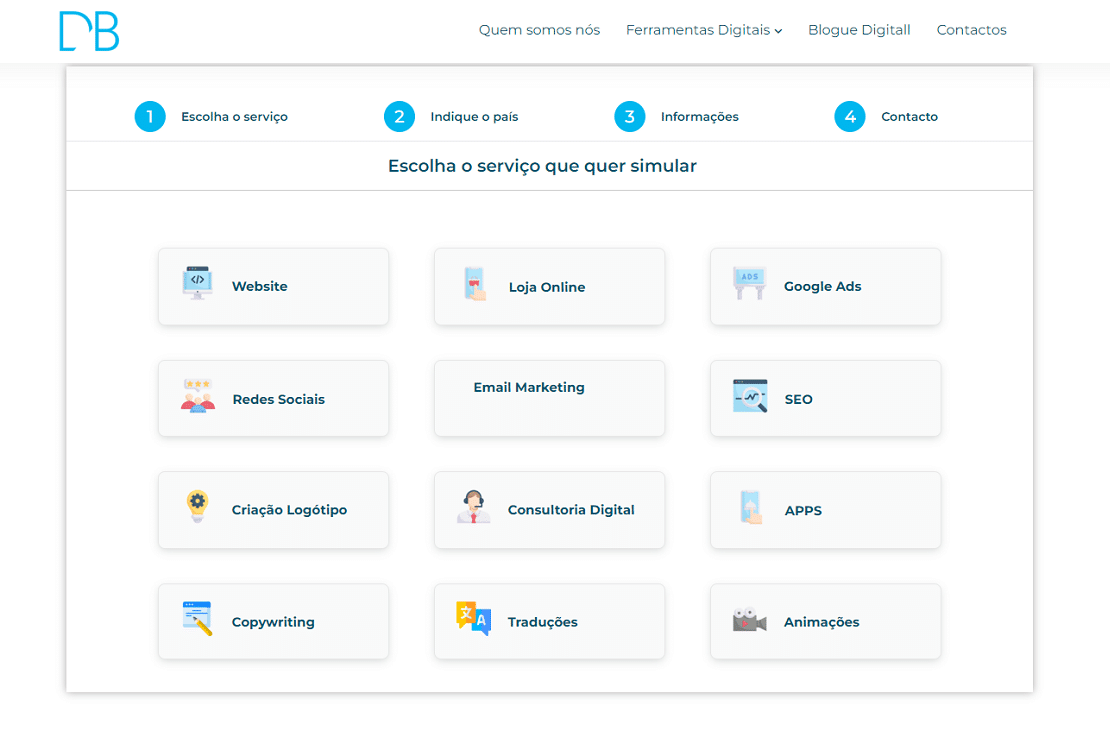Expand the Ferramentas Digitais dropdown menu

pyautogui.click(x=703, y=30)
